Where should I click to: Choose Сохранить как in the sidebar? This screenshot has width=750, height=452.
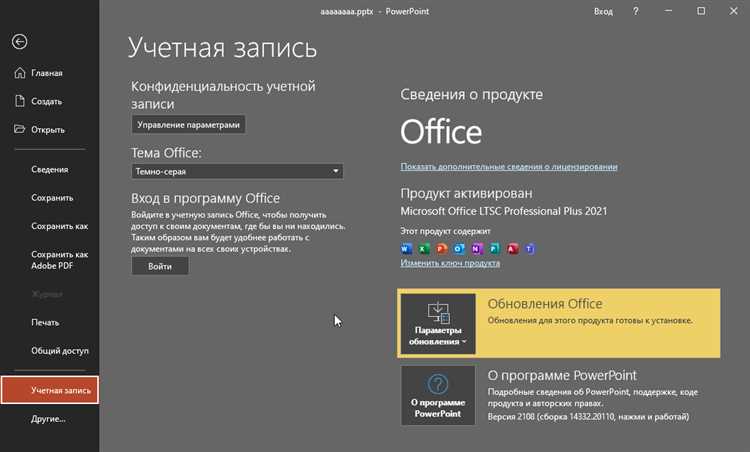point(59,226)
